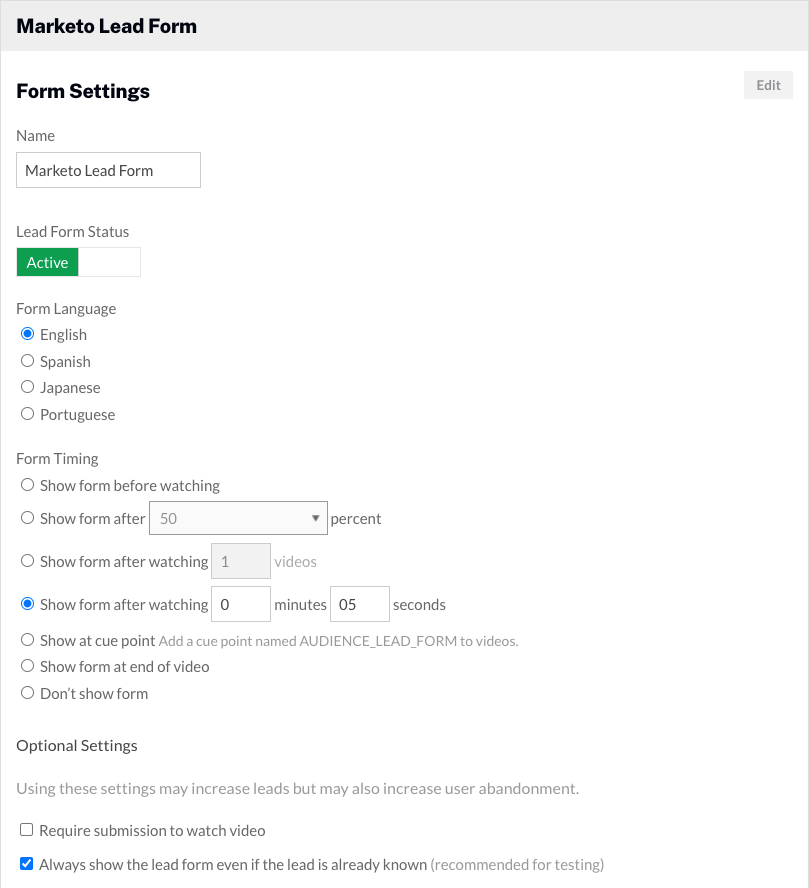
Task: Keep English selected as form language
Action: click(27, 333)
